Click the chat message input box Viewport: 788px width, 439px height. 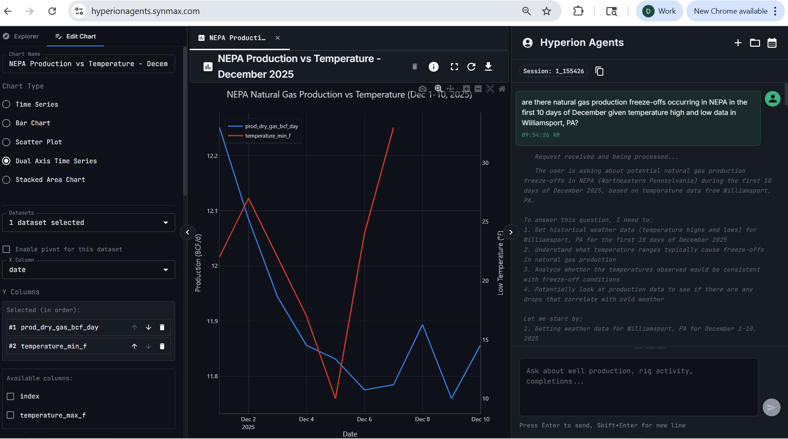coord(638,386)
